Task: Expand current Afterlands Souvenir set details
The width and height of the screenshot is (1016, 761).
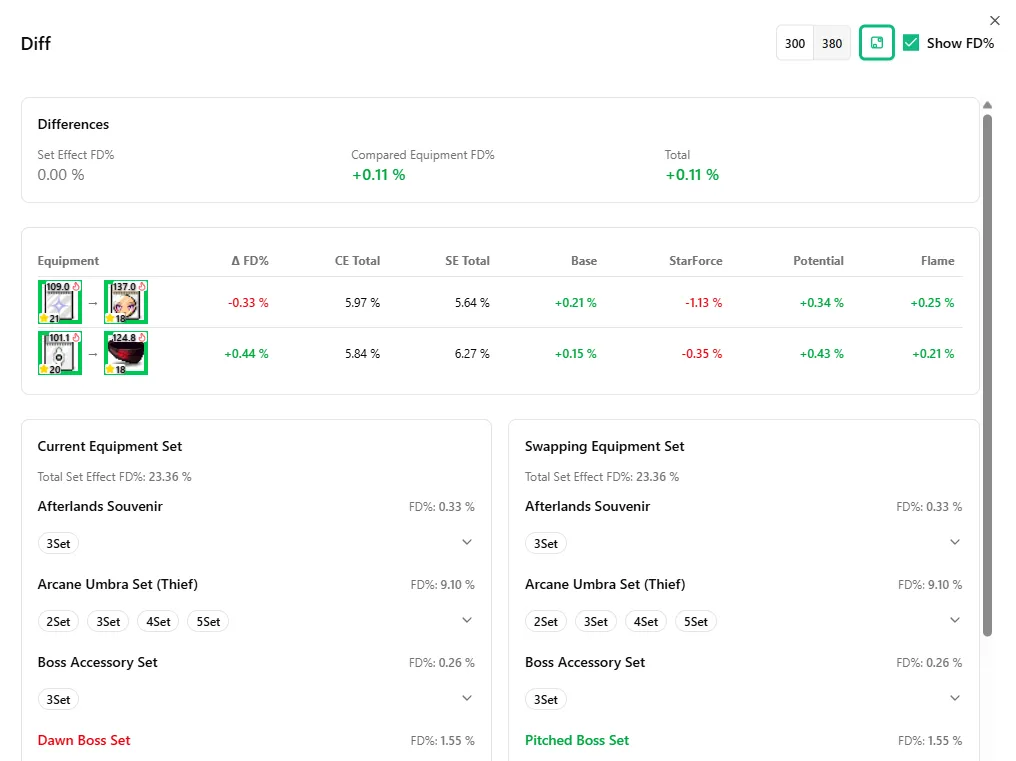Action: coord(467,542)
